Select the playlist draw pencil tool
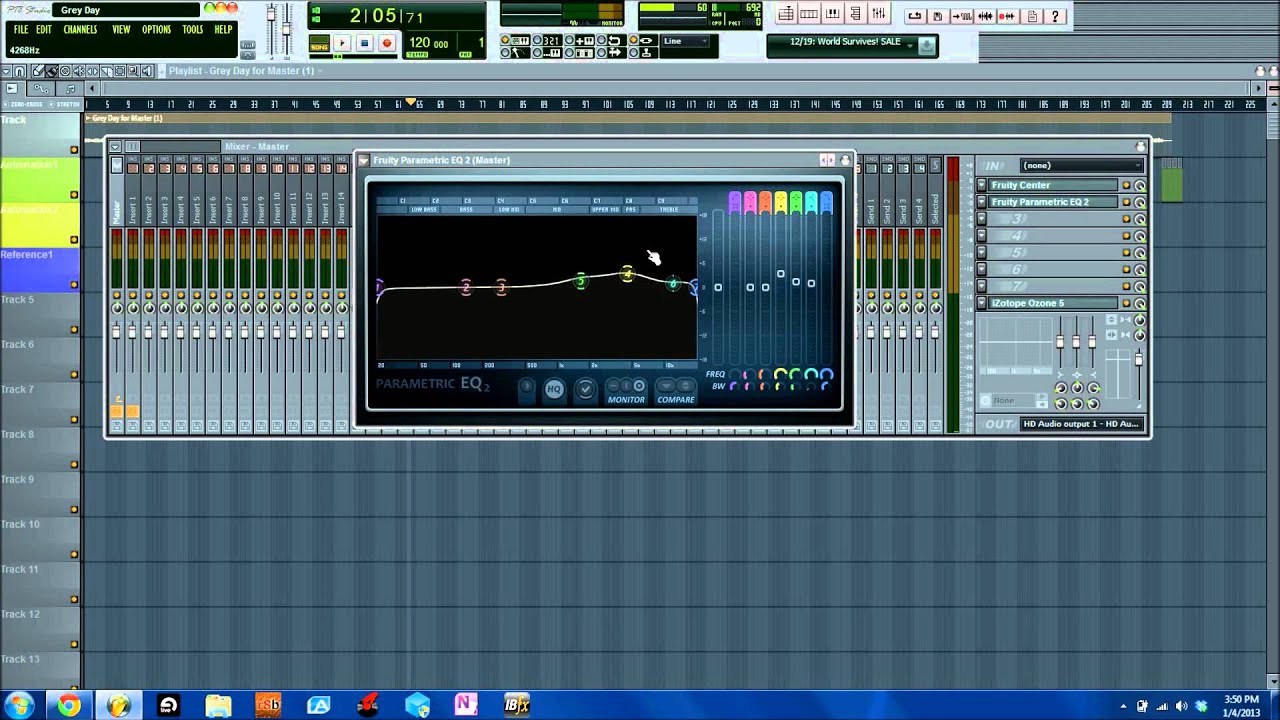Viewport: 1280px width, 720px height. pyautogui.click(x=37, y=71)
